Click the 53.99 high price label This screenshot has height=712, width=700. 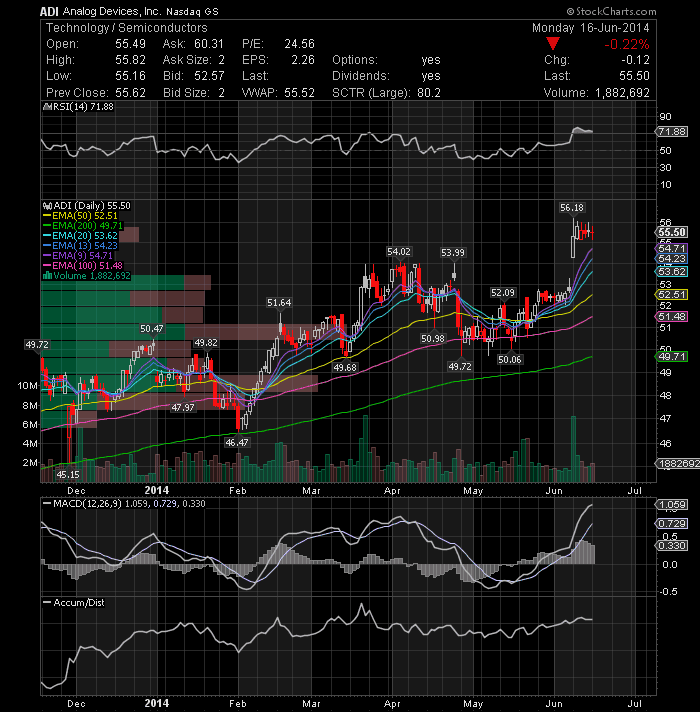click(x=453, y=252)
